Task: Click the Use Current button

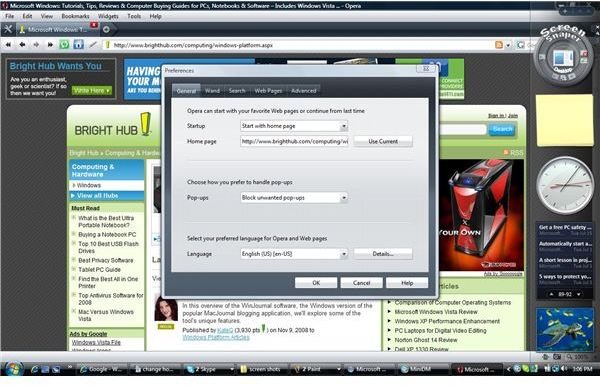Action: click(383, 141)
